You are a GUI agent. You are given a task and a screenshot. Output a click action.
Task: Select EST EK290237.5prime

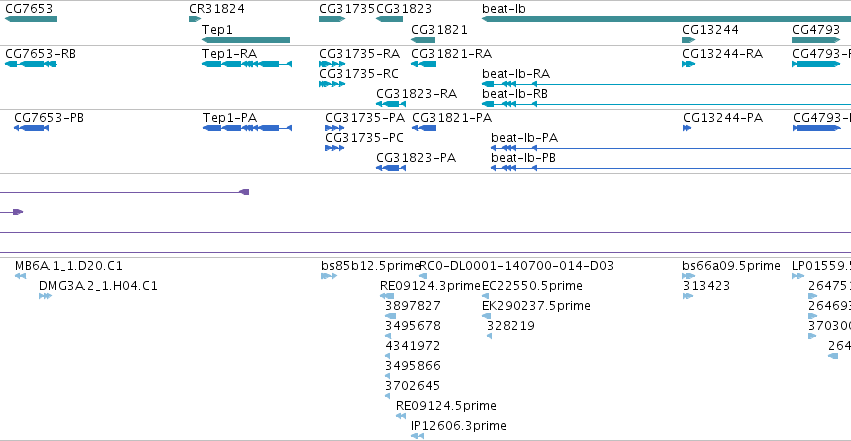tap(536, 306)
